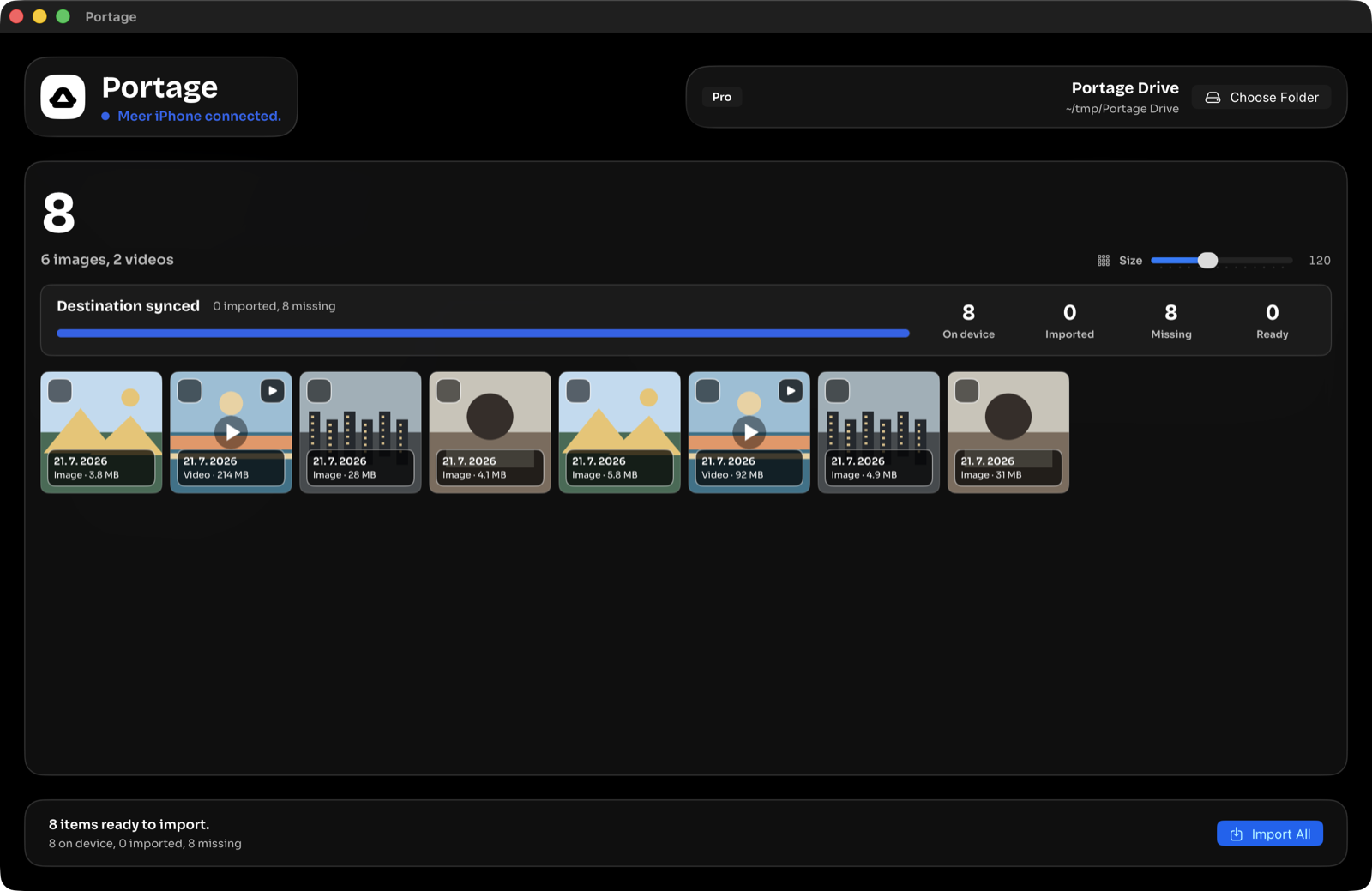This screenshot has height=891, width=1372.
Task: Open the 4.1 MB image thumbnail
Action: click(490, 432)
